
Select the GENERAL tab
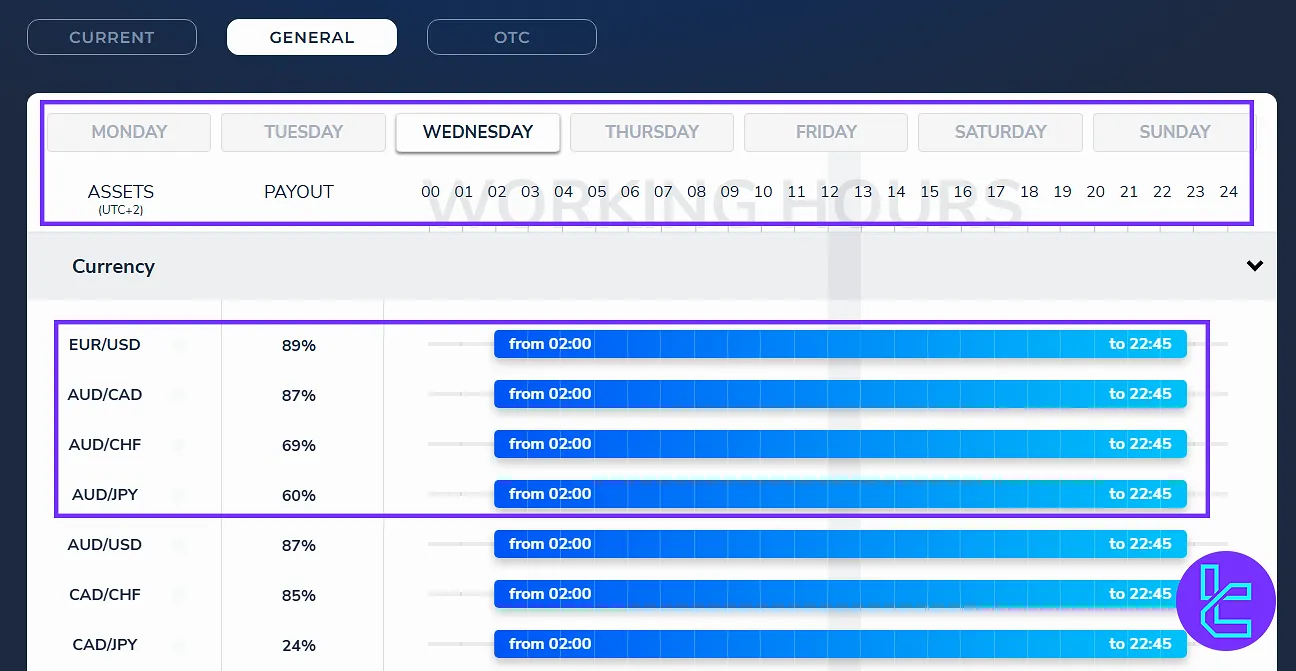point(312,37)
